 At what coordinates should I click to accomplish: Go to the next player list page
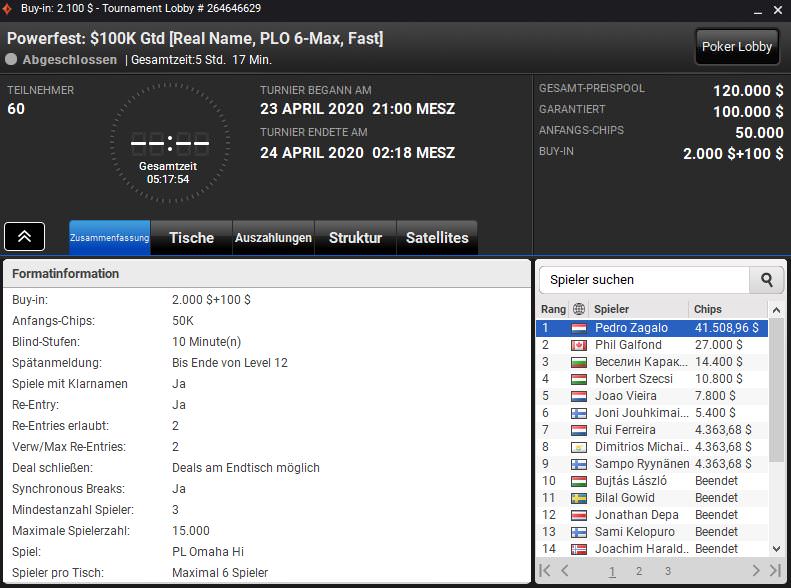point(756,571)
